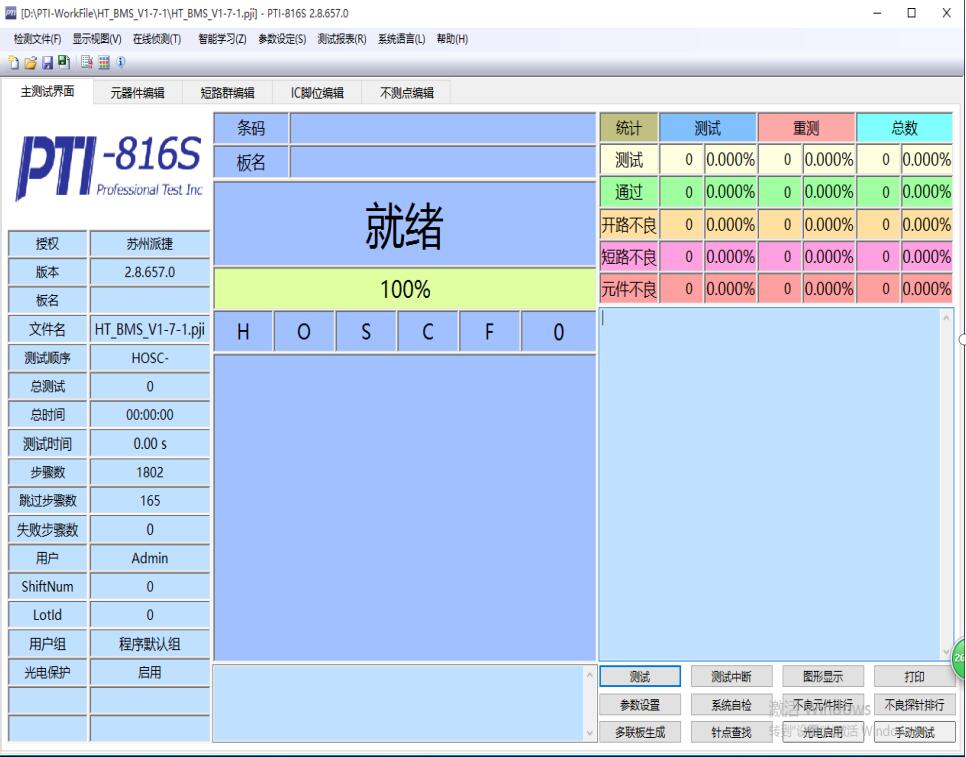Viewport: 966px width, 757px height.
Task: Open the 系统语言(L) menu
Action: tap(402, 39)
